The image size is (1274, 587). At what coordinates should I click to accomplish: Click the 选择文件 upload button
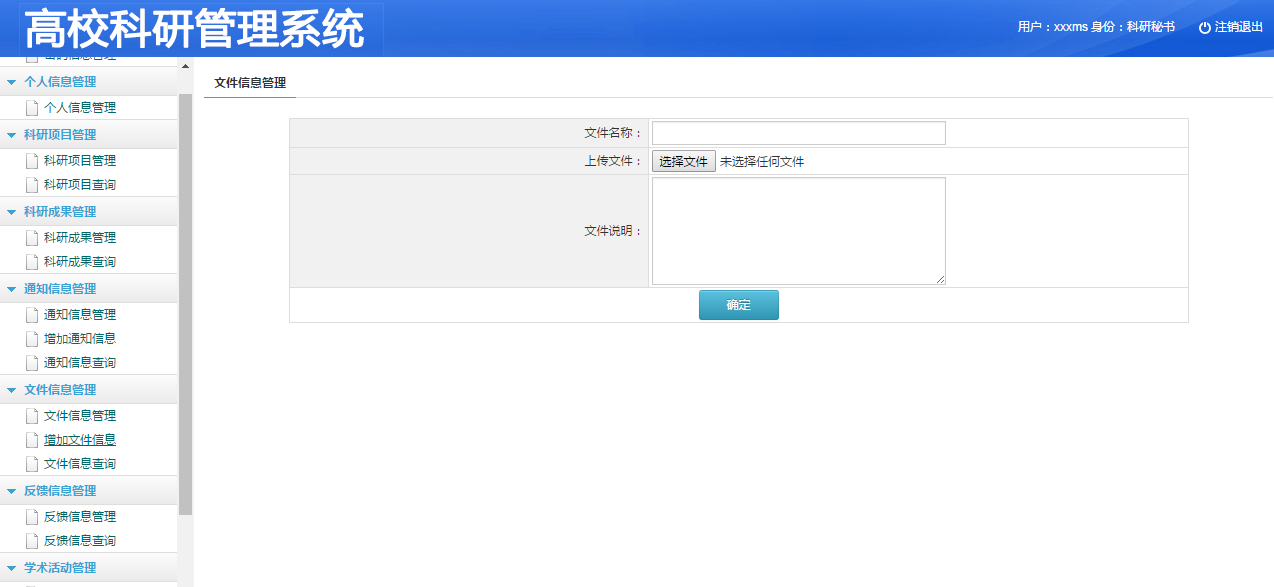pyautogui.click(x=684, y=161)
